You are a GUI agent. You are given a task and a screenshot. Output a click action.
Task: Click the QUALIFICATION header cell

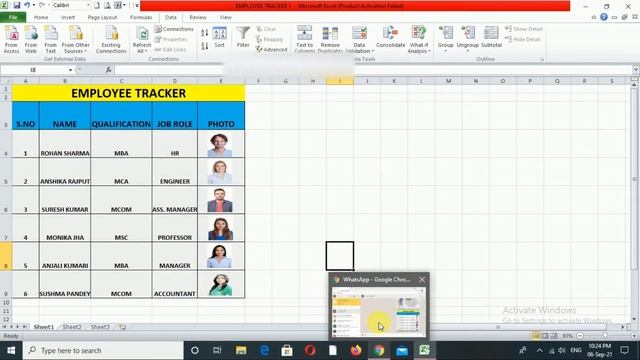(121, 116)
